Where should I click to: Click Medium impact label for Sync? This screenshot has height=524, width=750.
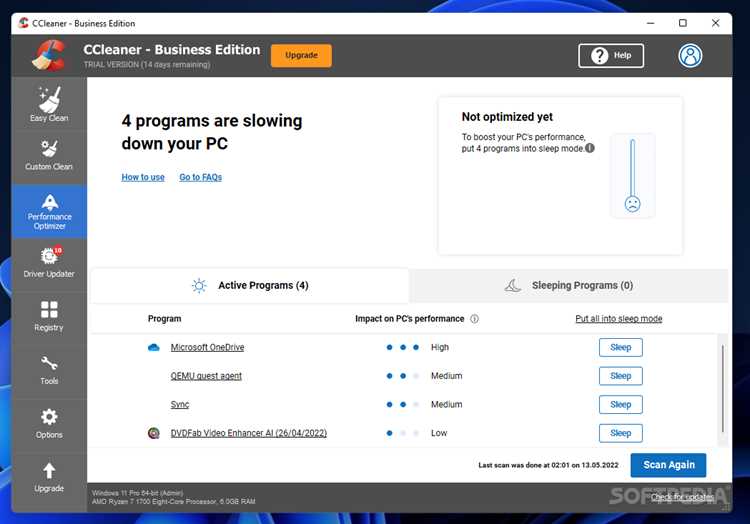446,404
